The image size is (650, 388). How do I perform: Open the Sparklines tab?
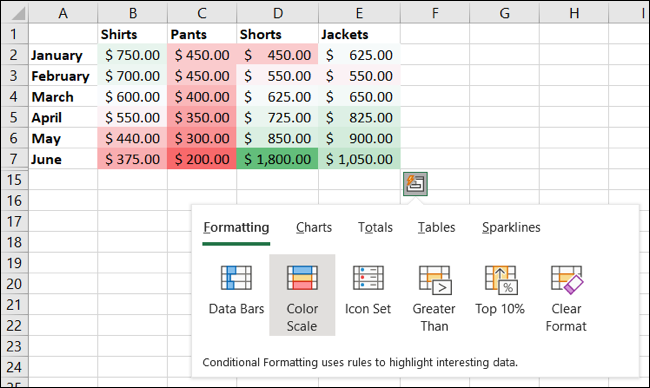[511, 227]
